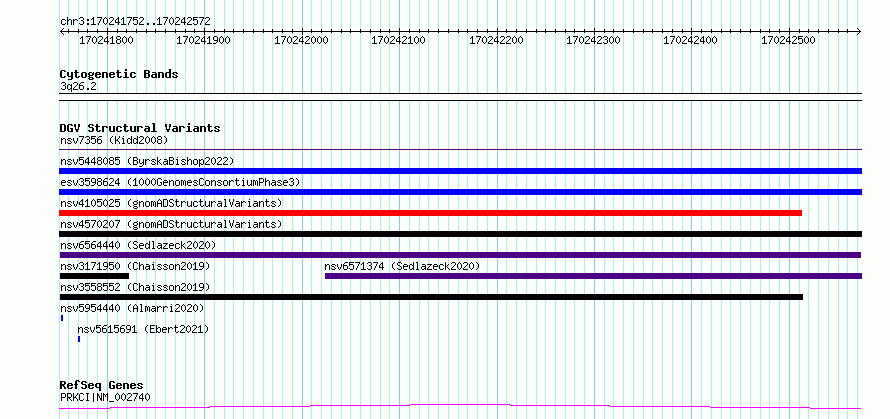Click ruler position 170241800
The width and height of the screenshot is (890, 419).
click(x=106, y=40)
